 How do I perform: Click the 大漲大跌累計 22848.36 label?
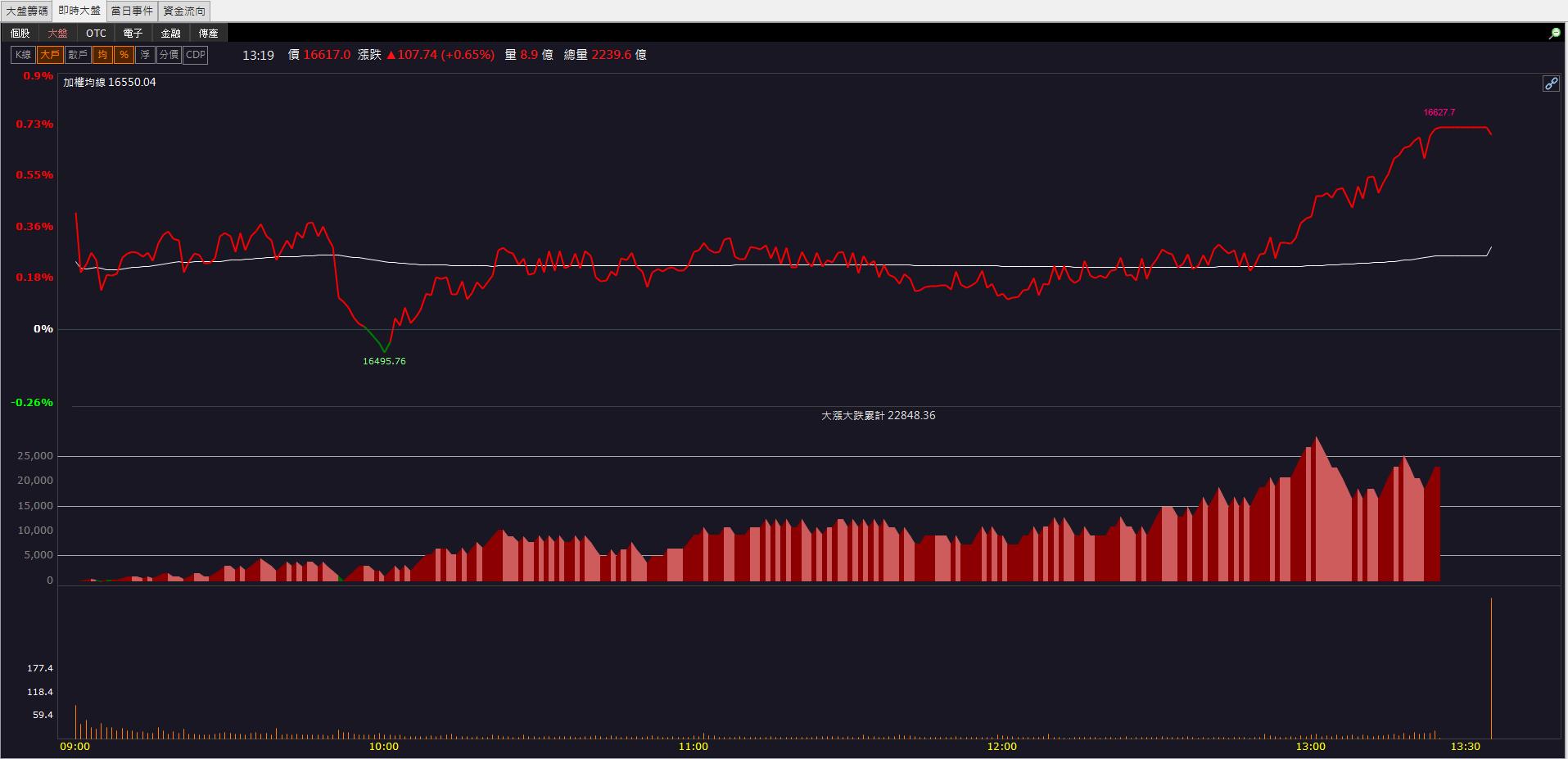pos(878,415)
